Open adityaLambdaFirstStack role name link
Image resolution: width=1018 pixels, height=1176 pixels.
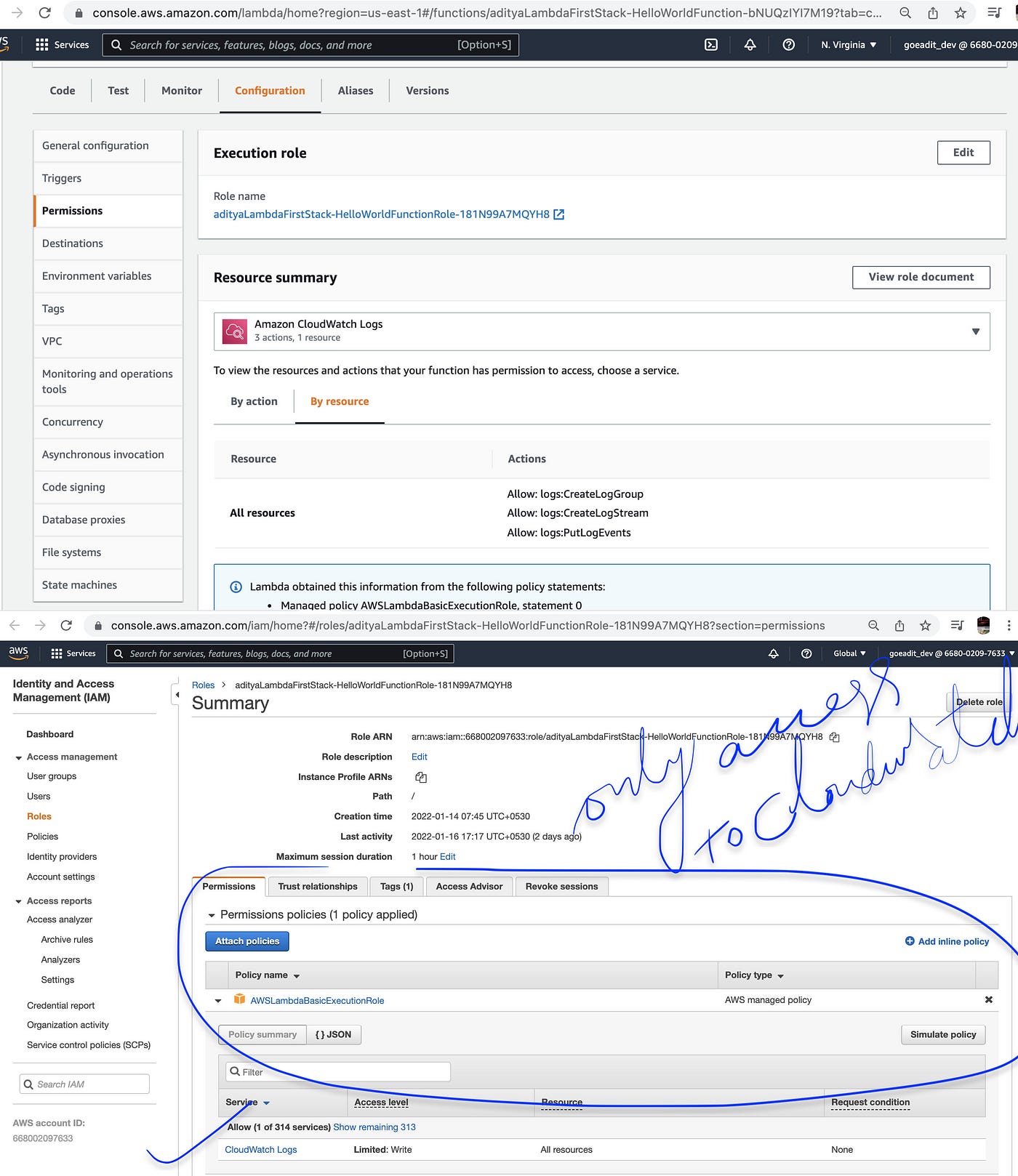(381, 214)
